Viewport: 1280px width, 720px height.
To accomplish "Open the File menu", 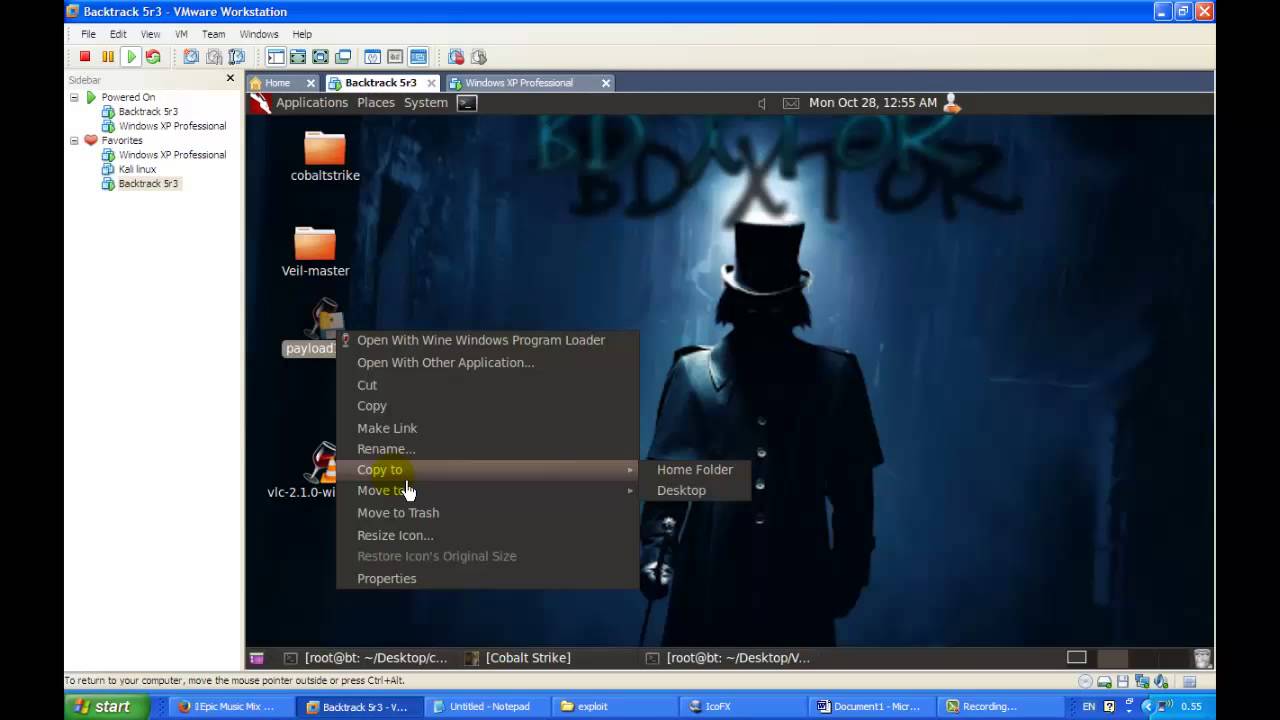I will tap(88, 34).
